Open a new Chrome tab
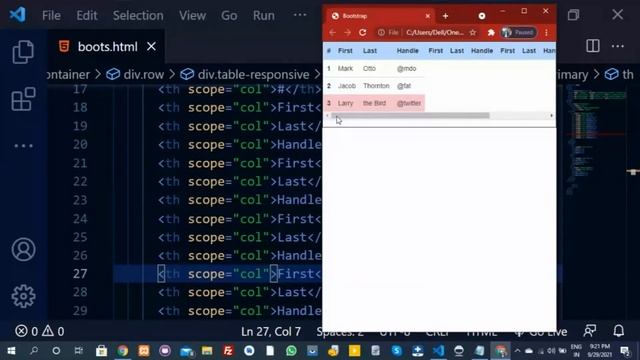 click(x=445, y=16)
